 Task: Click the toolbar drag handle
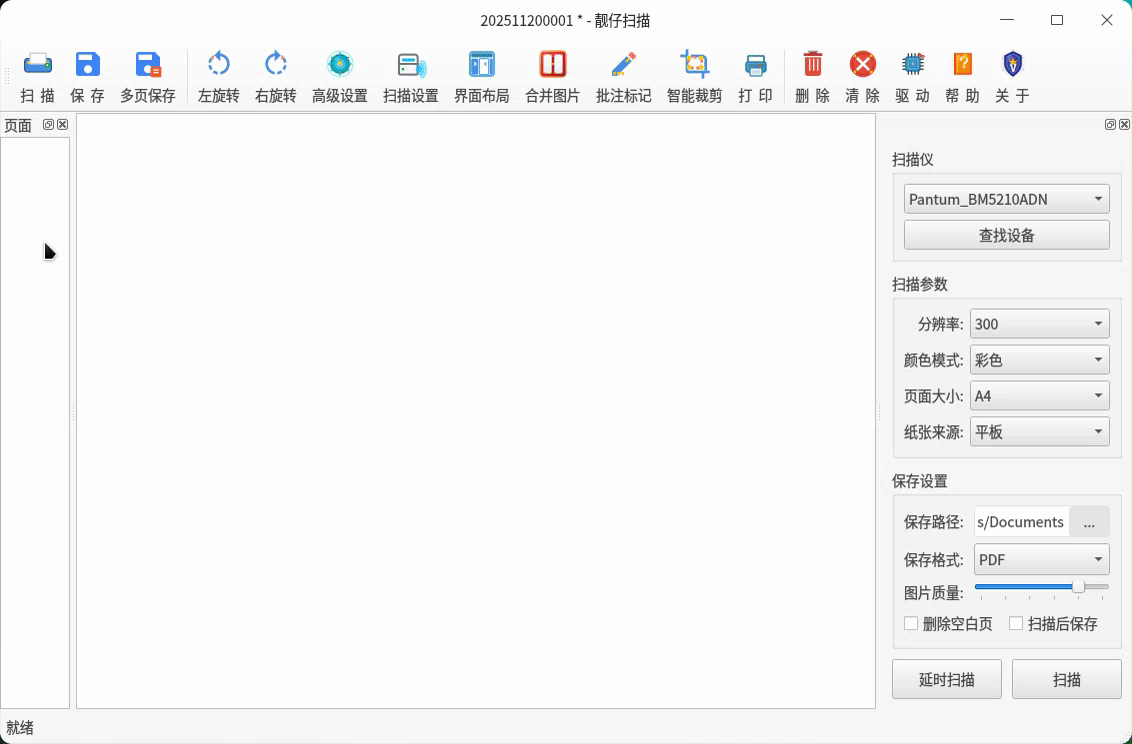(x=7, y=76)
